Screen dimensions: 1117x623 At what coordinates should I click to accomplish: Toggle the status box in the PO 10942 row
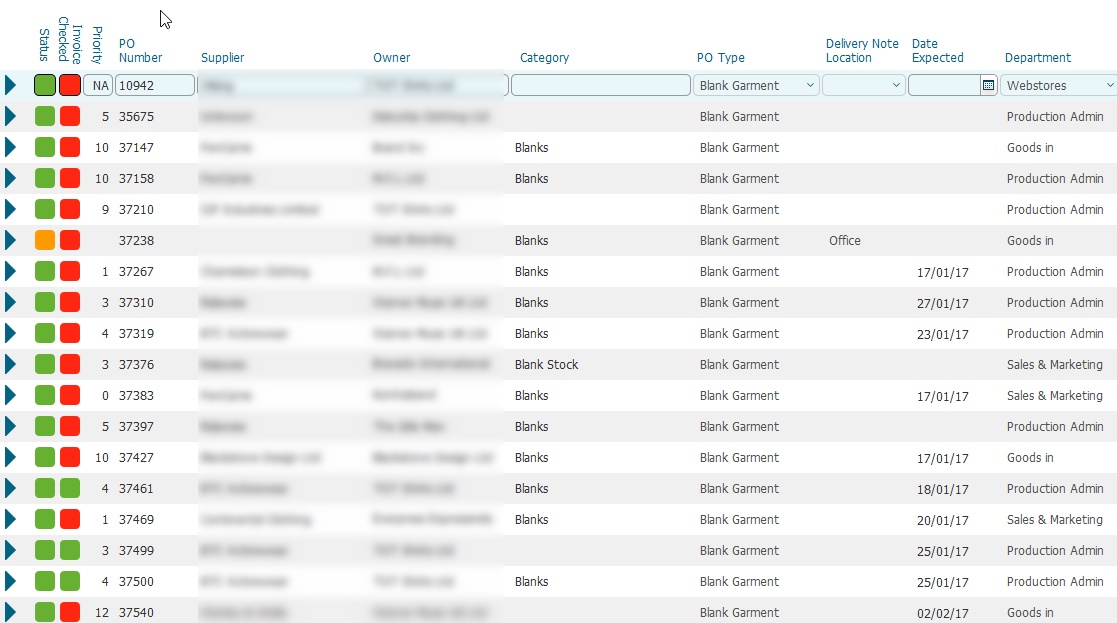[45, 85]
